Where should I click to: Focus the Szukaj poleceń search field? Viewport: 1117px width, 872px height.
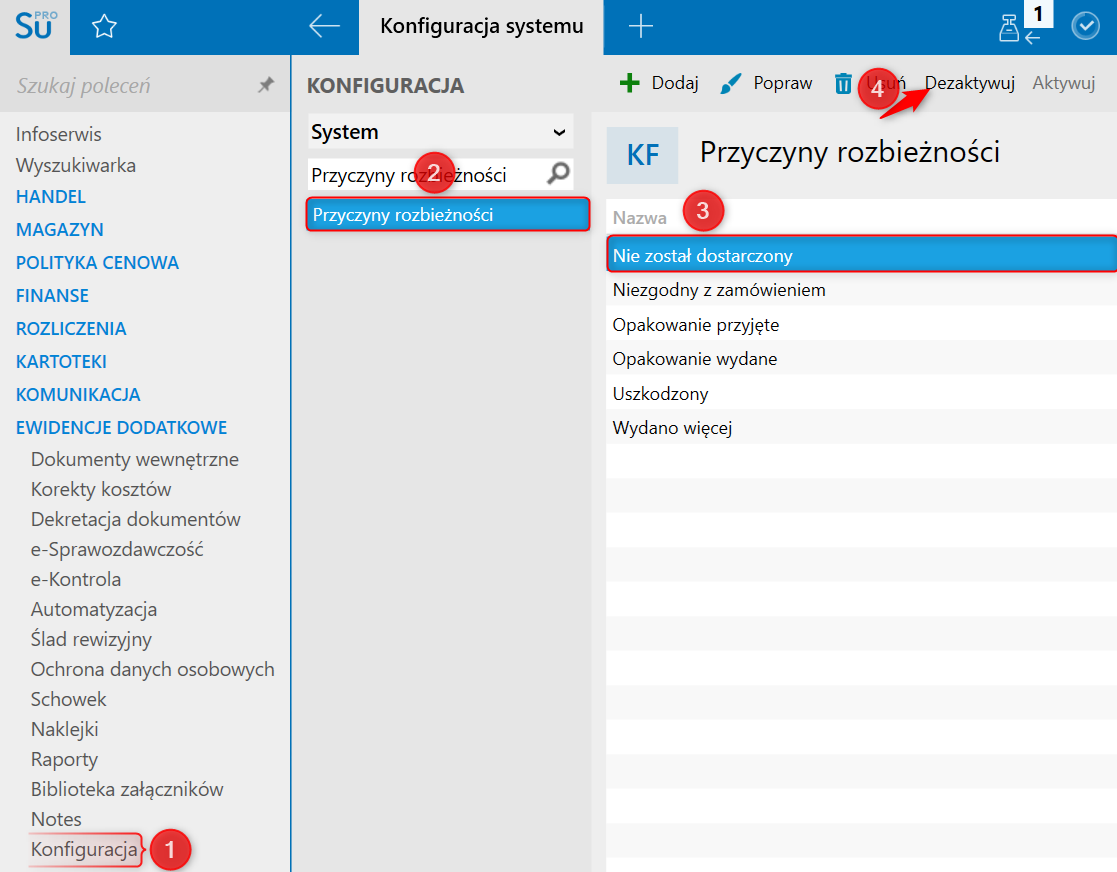coord(132,86)
